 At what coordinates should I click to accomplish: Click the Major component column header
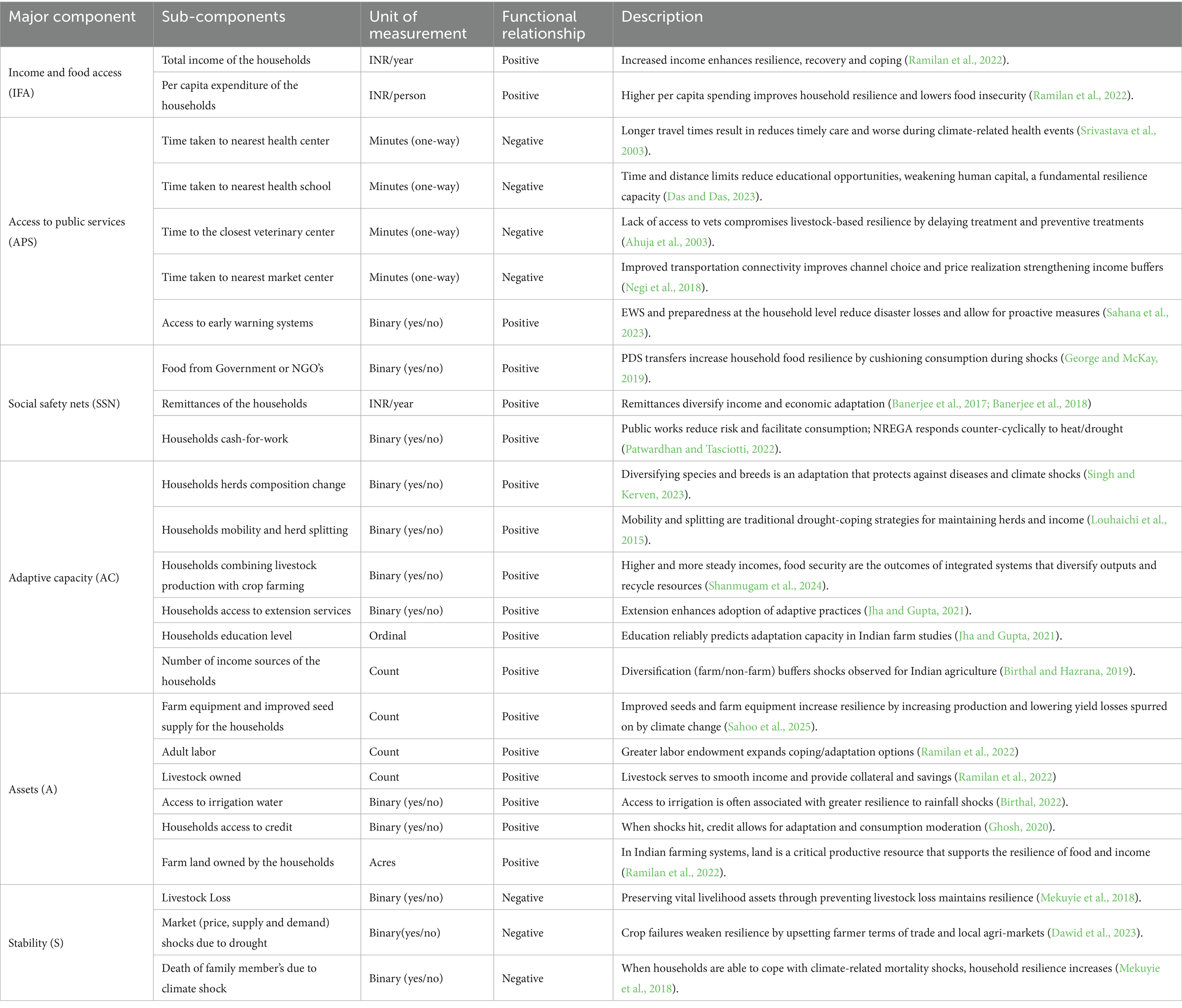pos(72,17)
